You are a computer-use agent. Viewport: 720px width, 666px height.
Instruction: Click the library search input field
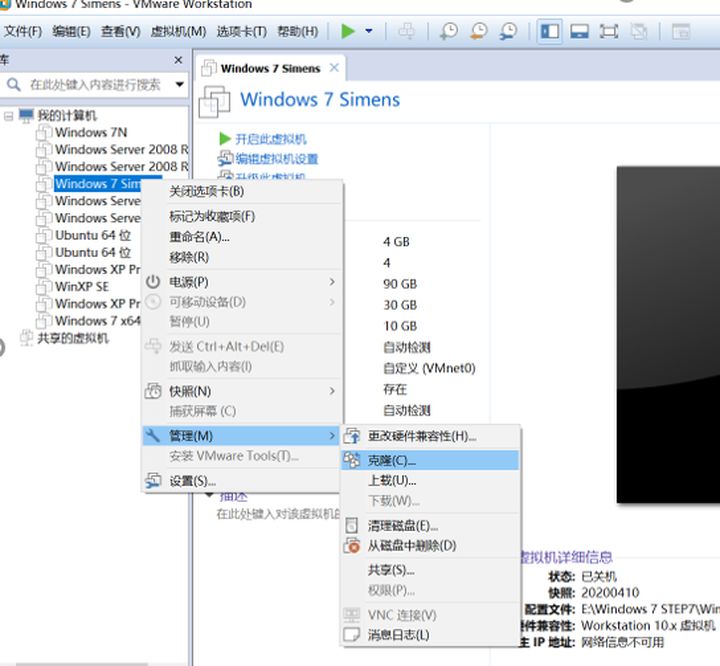coord(95,85)
